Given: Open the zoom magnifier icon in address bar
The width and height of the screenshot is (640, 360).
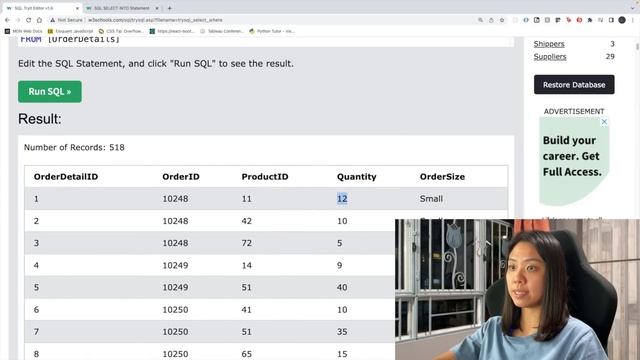Looking at the screenshot, I should (480, 20).
